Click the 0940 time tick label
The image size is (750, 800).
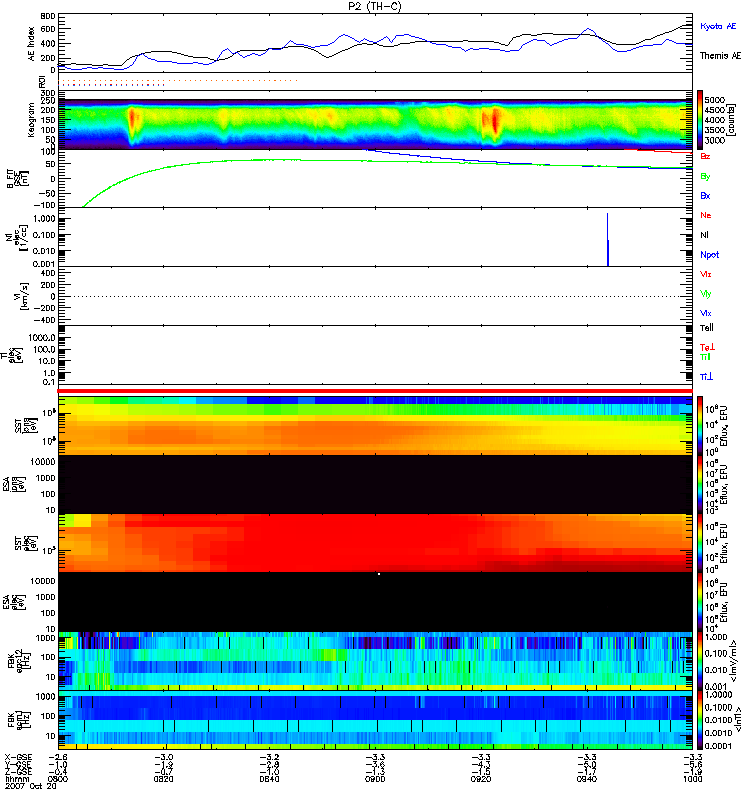(x=587, y=779)
